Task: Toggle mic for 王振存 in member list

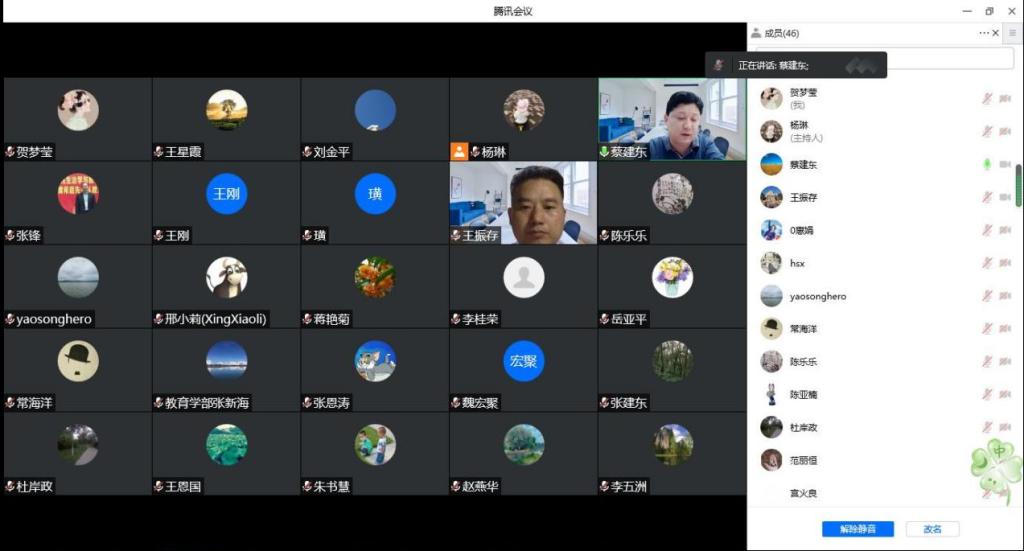Action: coord(987,197)
